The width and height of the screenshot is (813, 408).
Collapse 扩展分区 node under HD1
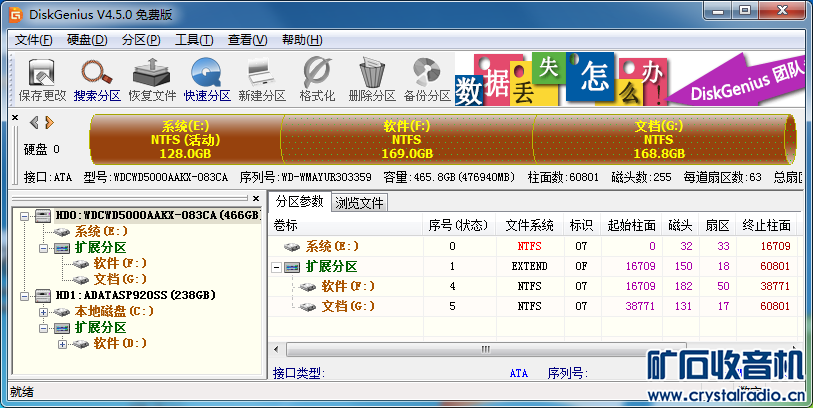click(44, 328)
